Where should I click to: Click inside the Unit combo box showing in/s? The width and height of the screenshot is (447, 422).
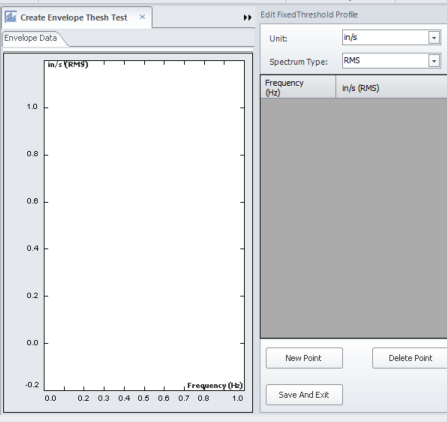click(x=385, y=38)
